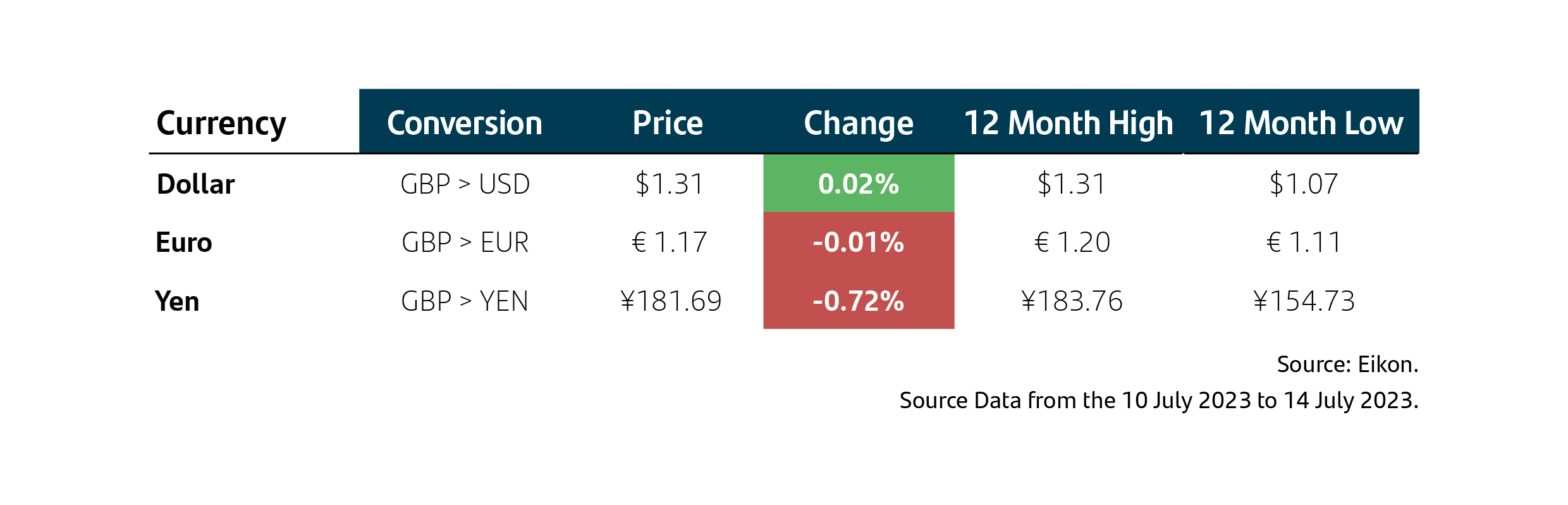
Task: Select the Change column header
Action: (x=859, y=123)
